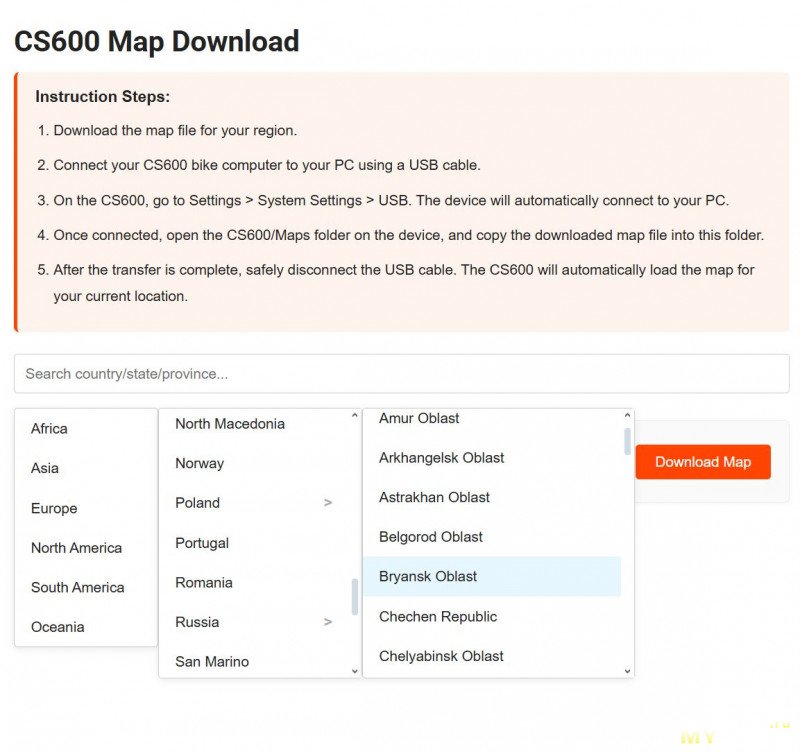Image resolution: width=800 pixels, height=754 pixels.
Task: Select Norway from the country list
Action: pyautogui.click(x=200, y=463)
